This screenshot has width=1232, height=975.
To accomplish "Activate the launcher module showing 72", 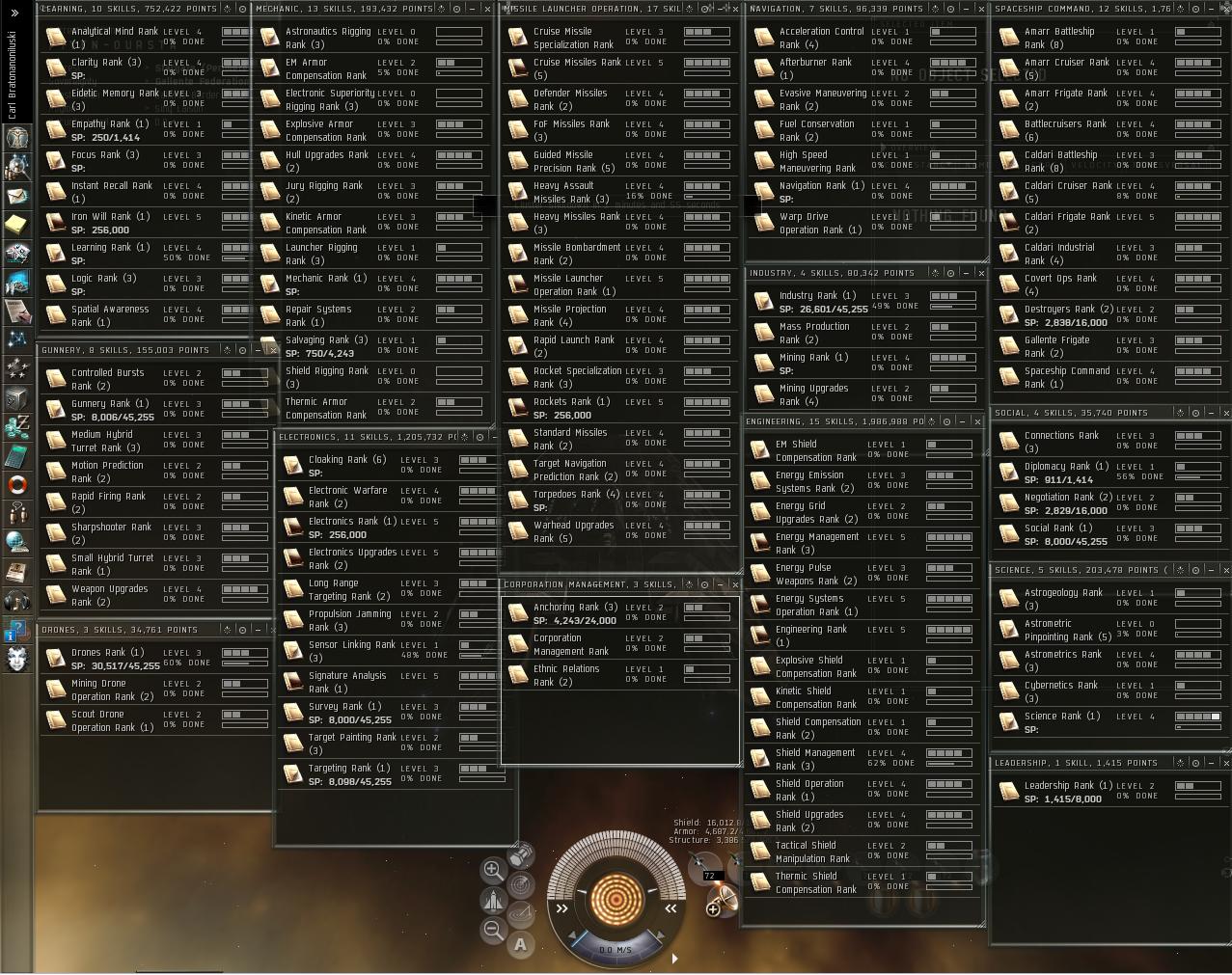I will pyautogui.click(x=705, y=869).
